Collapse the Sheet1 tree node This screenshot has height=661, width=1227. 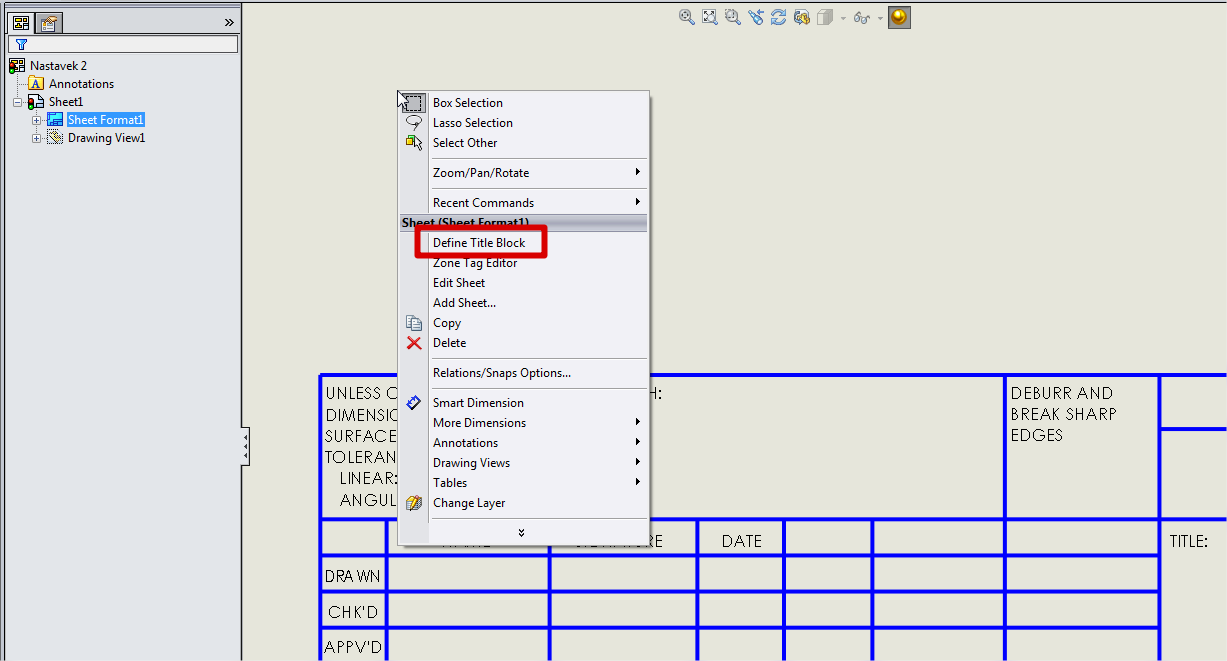pos(17,102)
